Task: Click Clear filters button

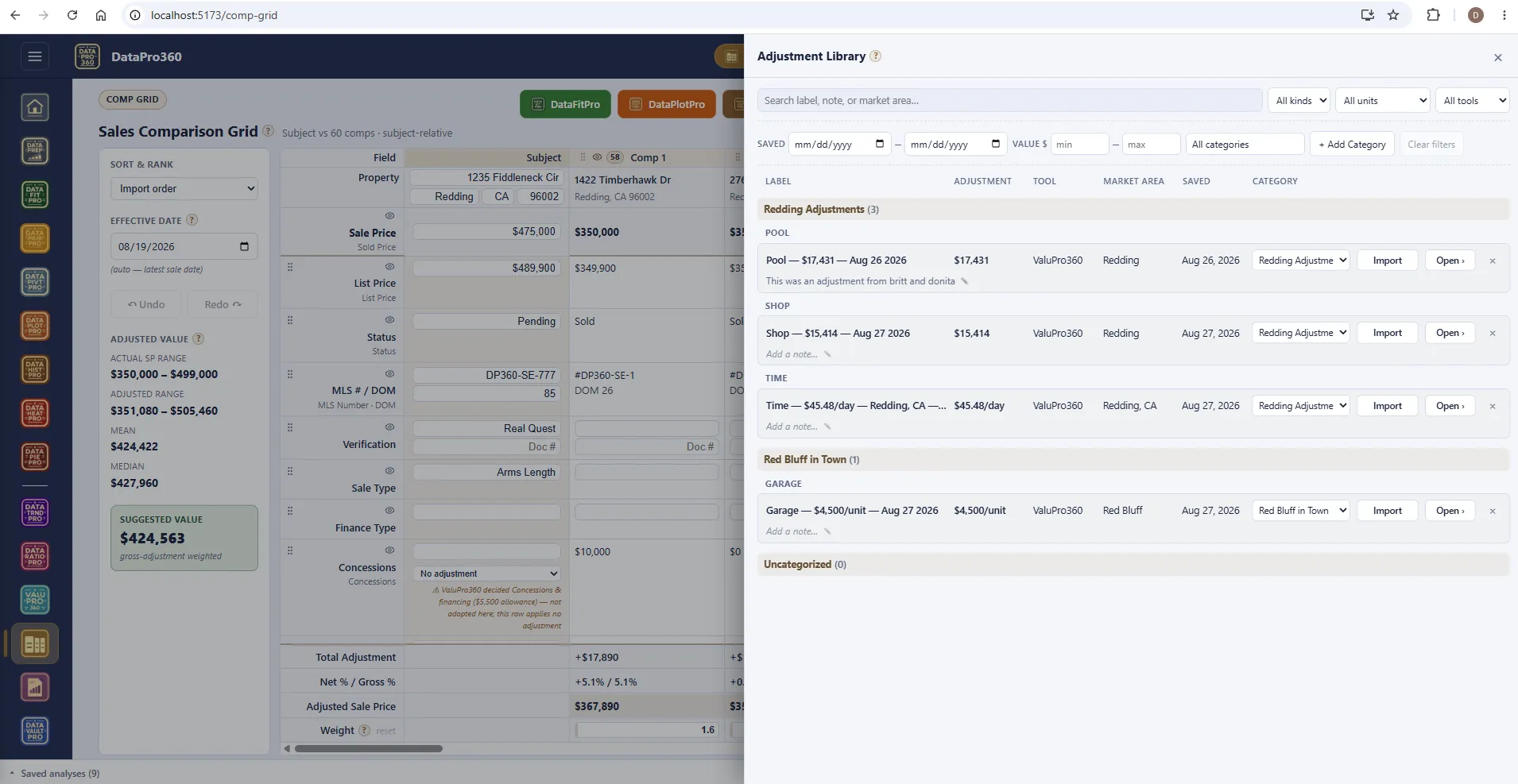Action: 1431,145
